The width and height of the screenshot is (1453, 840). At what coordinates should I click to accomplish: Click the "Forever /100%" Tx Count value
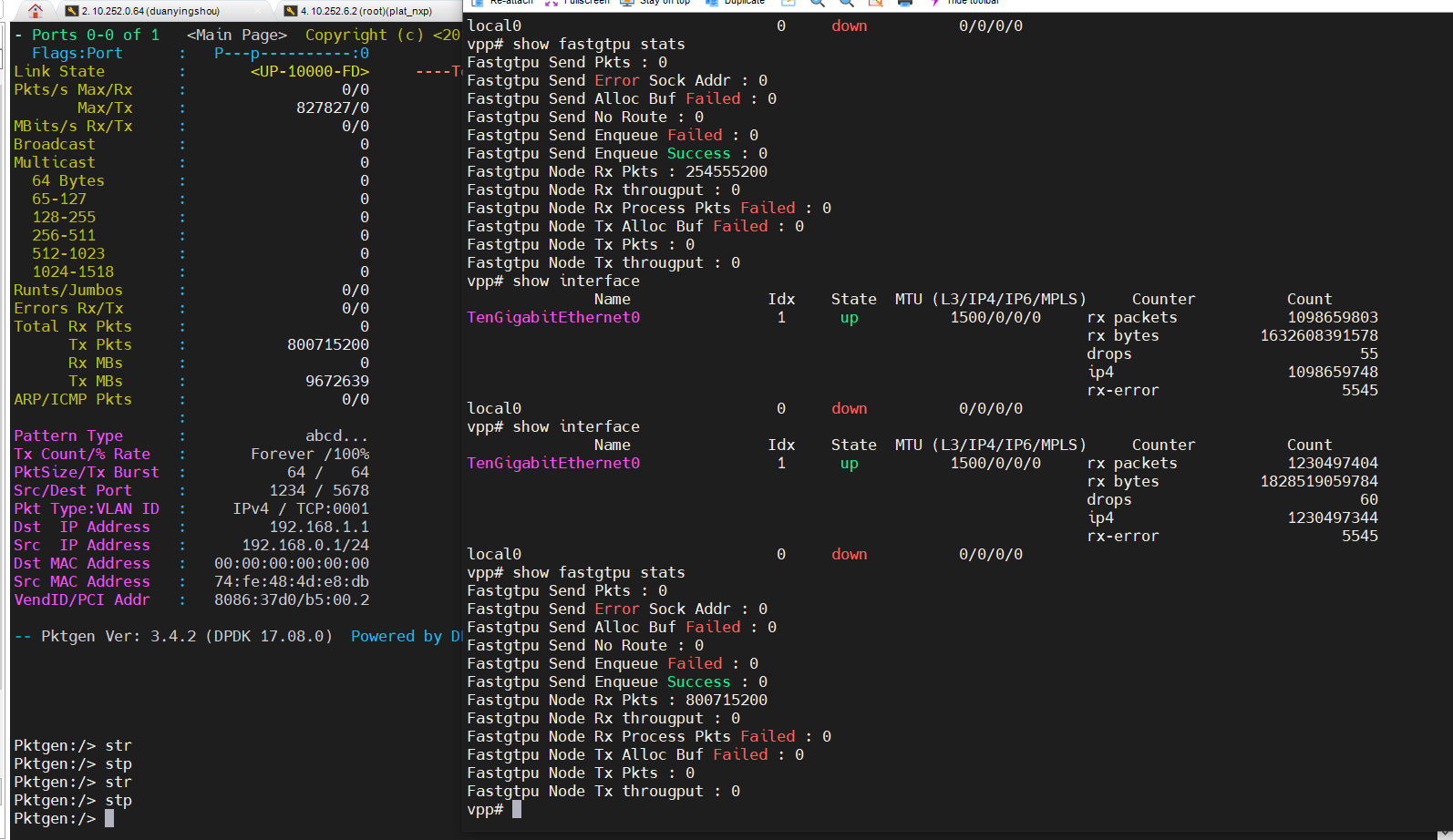point(310,454)
